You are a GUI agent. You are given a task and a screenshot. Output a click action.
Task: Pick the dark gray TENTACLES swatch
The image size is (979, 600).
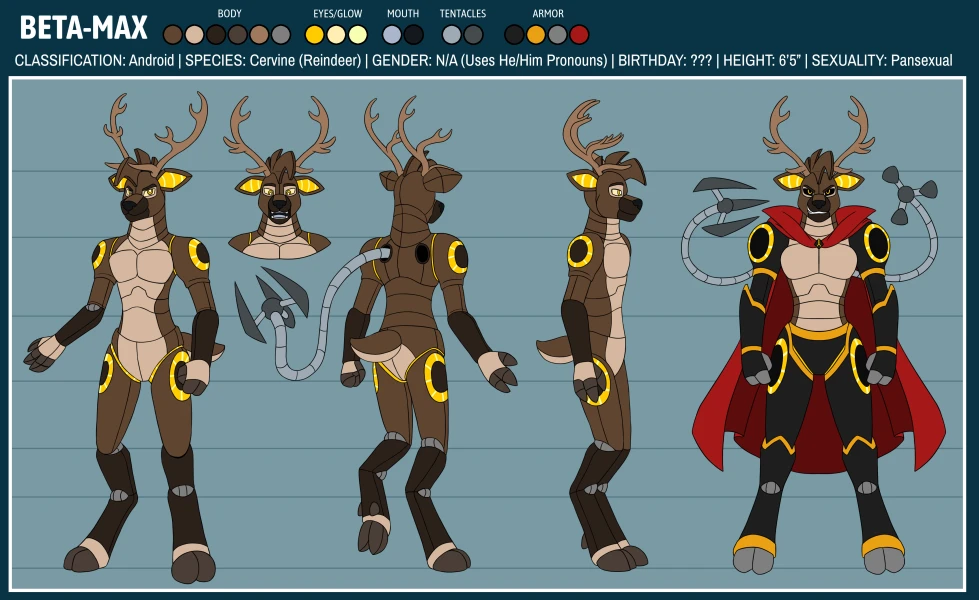(473, 34)
